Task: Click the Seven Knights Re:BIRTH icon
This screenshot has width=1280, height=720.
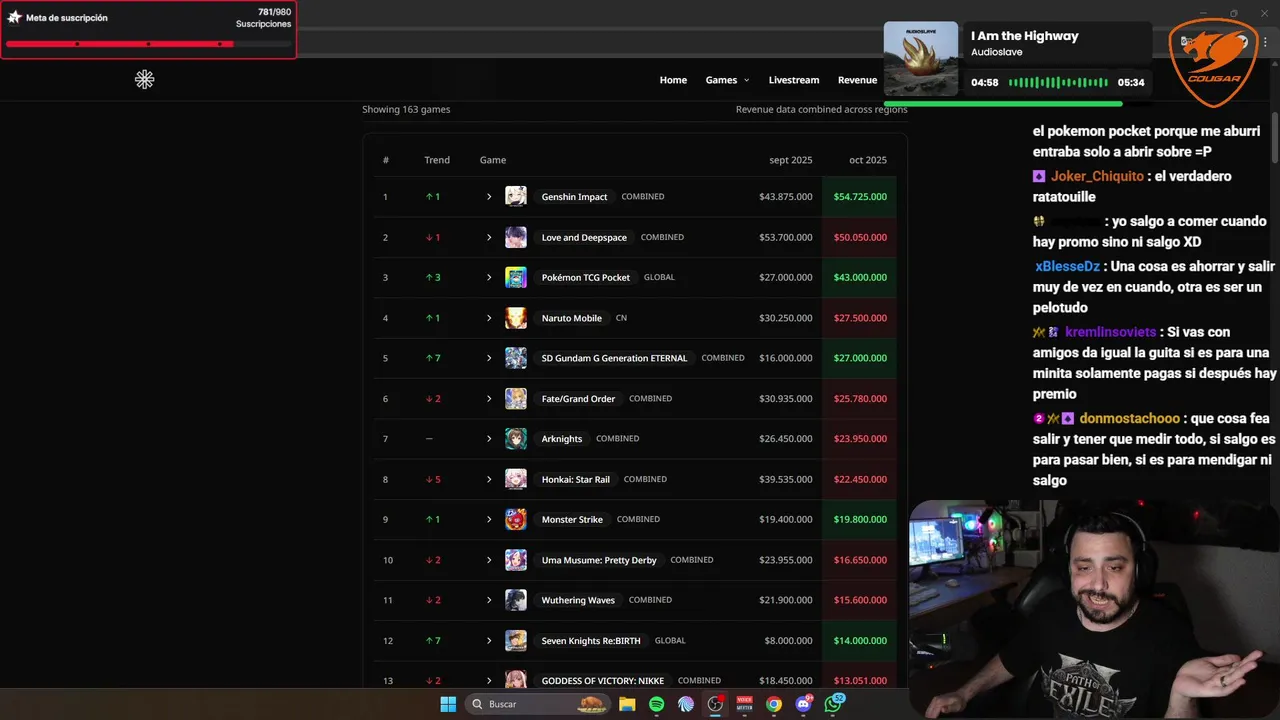Action: pos(516,640)
